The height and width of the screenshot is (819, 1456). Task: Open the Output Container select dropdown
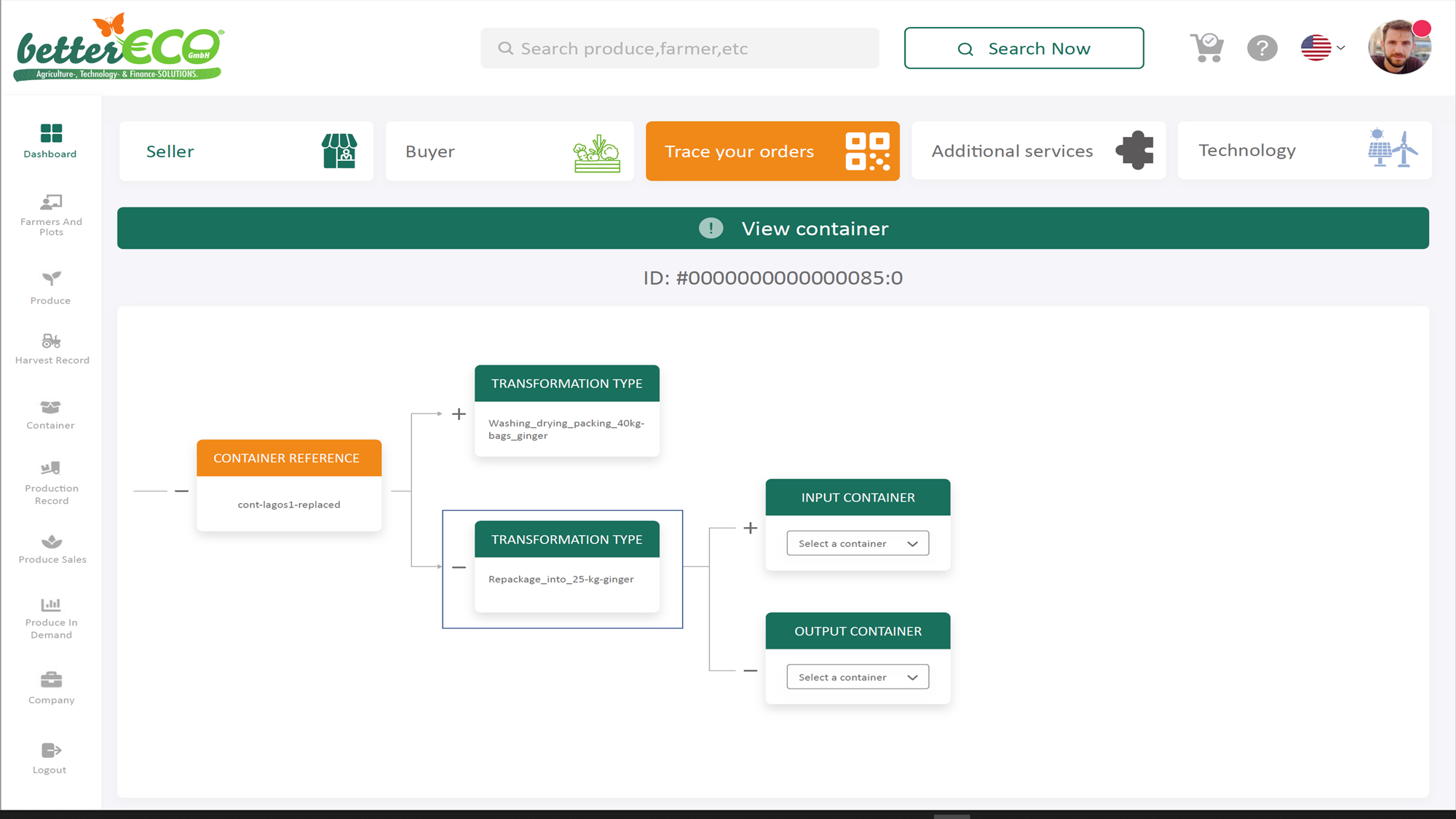coord(858,677)
